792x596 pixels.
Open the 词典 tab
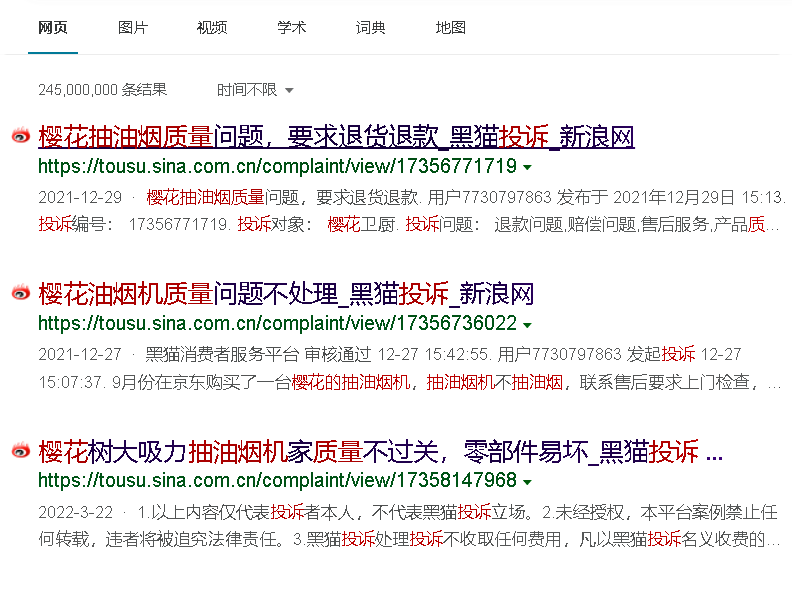click(370, 28)
